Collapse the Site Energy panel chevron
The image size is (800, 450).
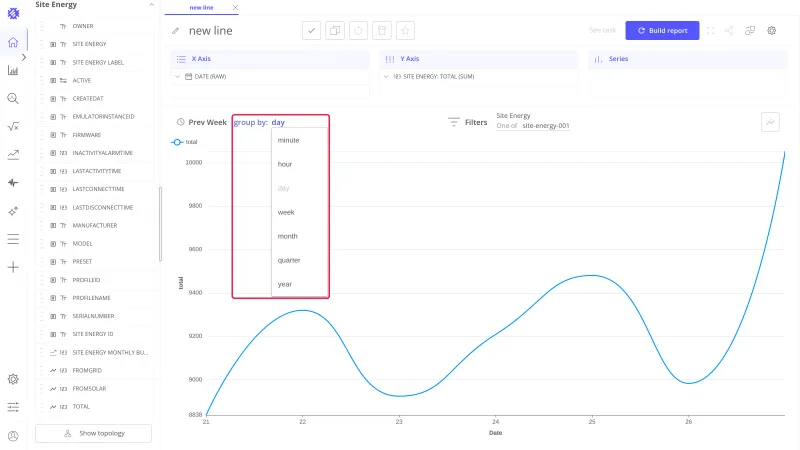point(152,5)
